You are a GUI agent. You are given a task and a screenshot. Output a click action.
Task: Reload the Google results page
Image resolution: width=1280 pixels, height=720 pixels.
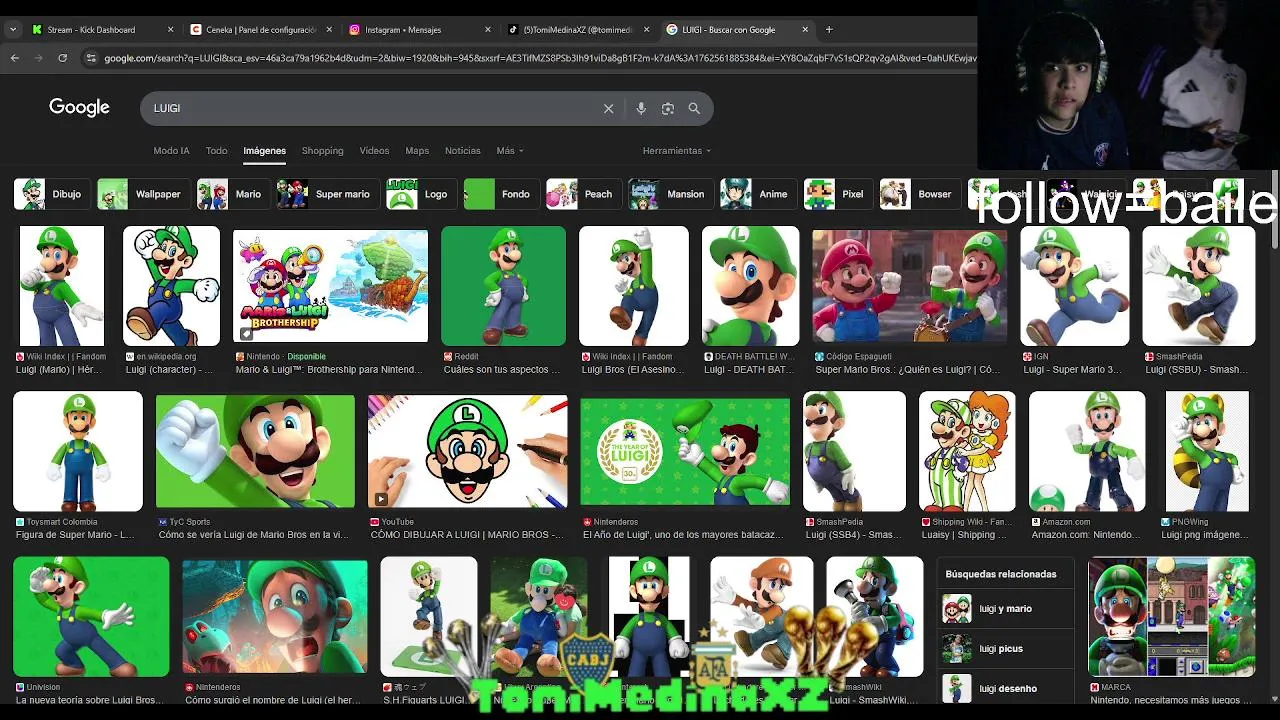(63, 58)
